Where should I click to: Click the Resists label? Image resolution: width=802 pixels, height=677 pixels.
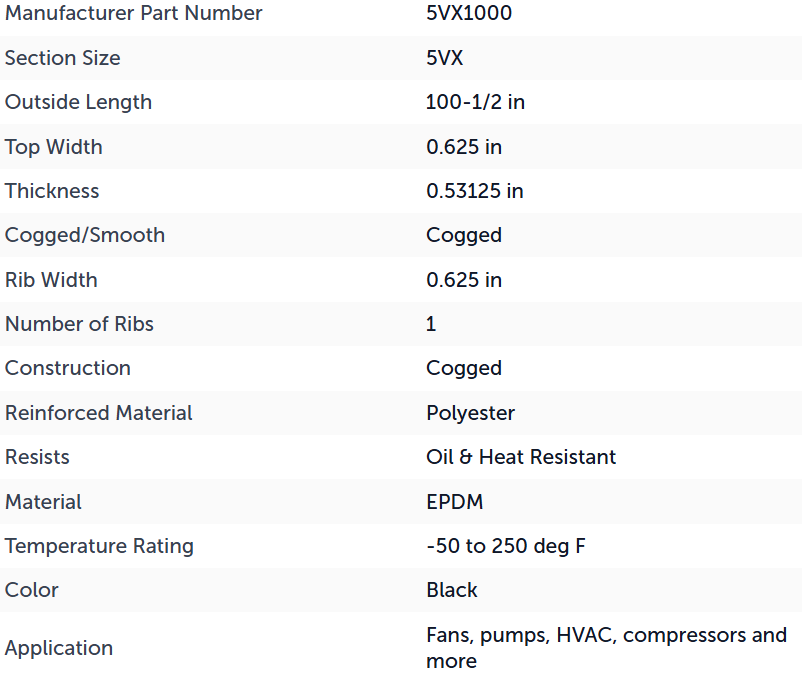pos(37,457)
